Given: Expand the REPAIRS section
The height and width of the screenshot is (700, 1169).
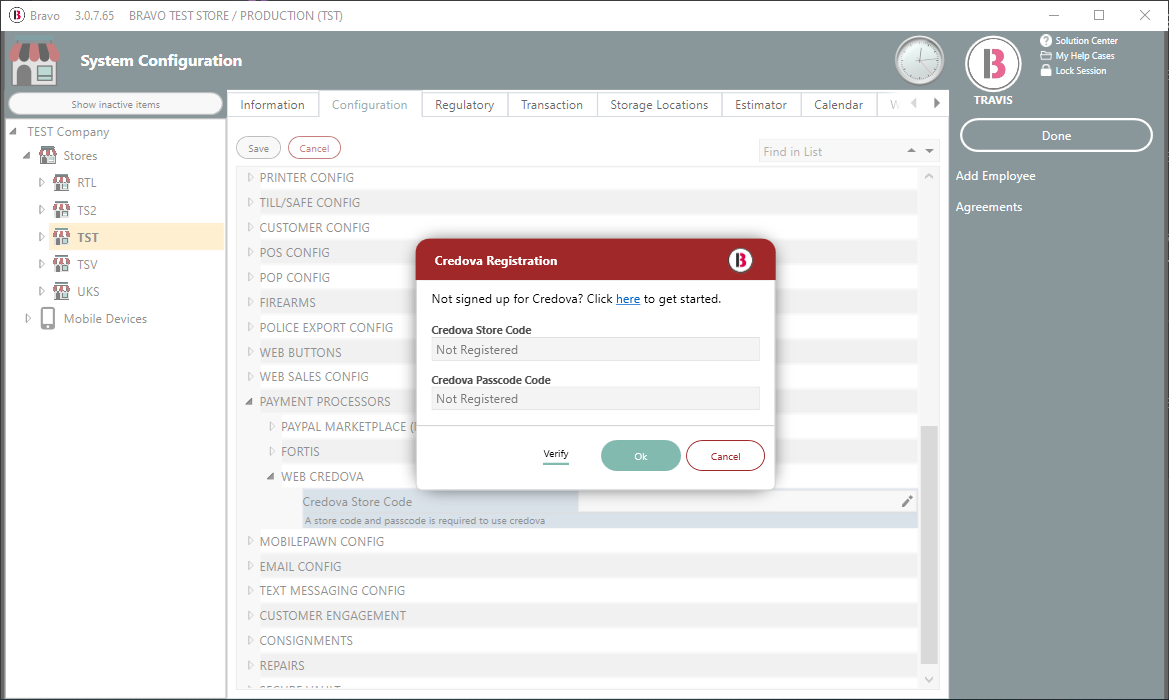Looking at the screenshot, I should pyautogui.click(x=250, y=665).
